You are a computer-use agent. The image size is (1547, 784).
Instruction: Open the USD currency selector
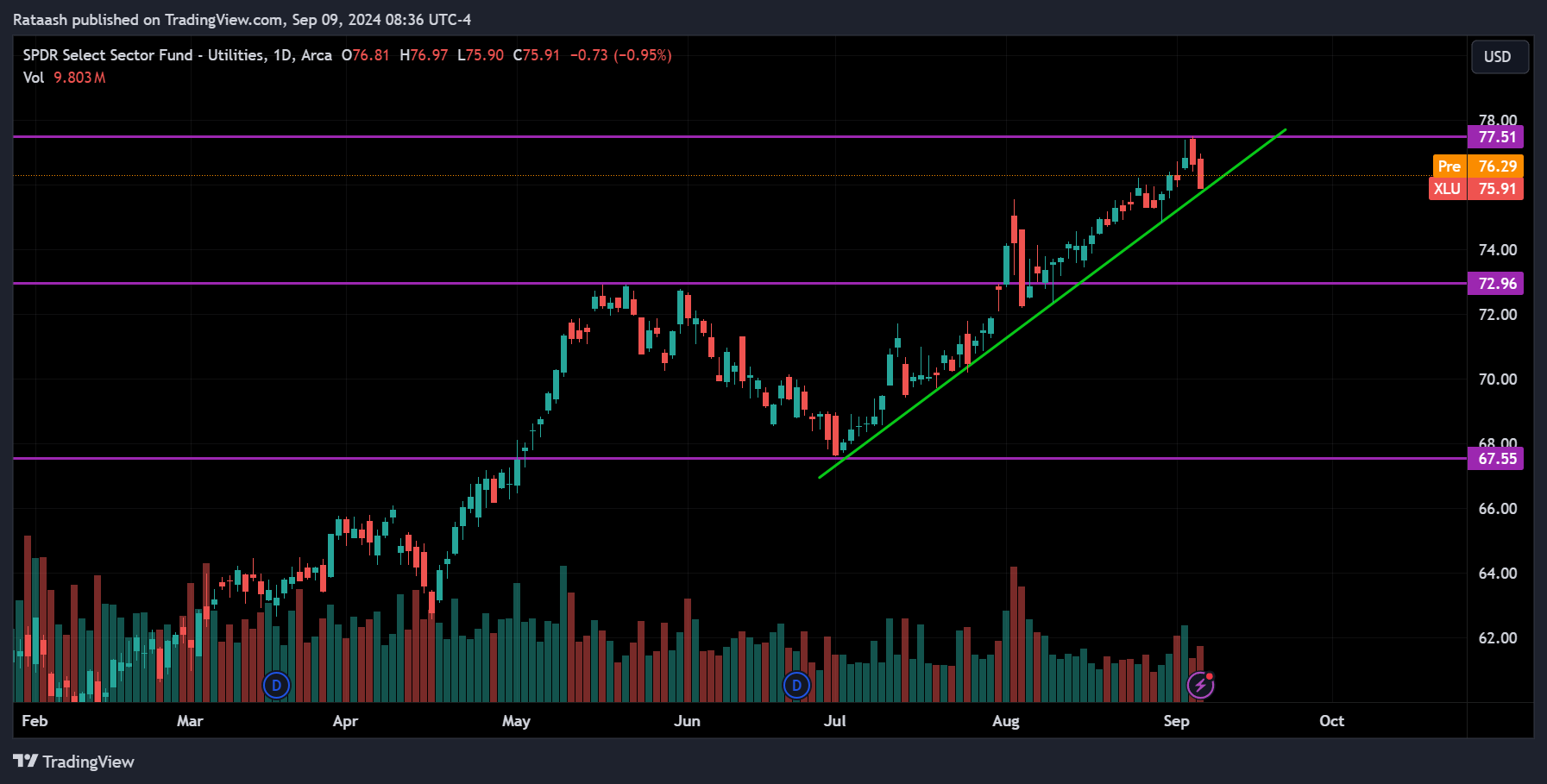pos(1500,57)
